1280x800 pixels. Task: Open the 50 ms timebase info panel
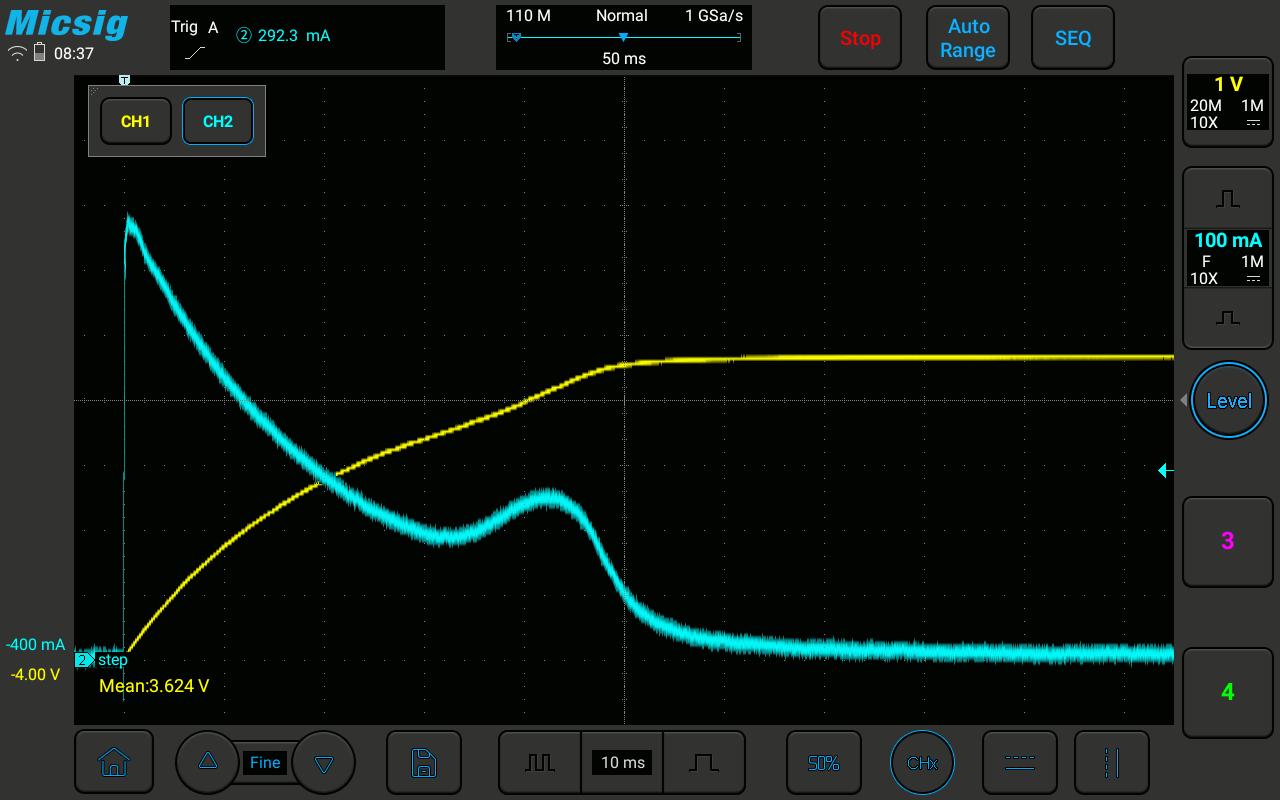(x=623, y=37)
